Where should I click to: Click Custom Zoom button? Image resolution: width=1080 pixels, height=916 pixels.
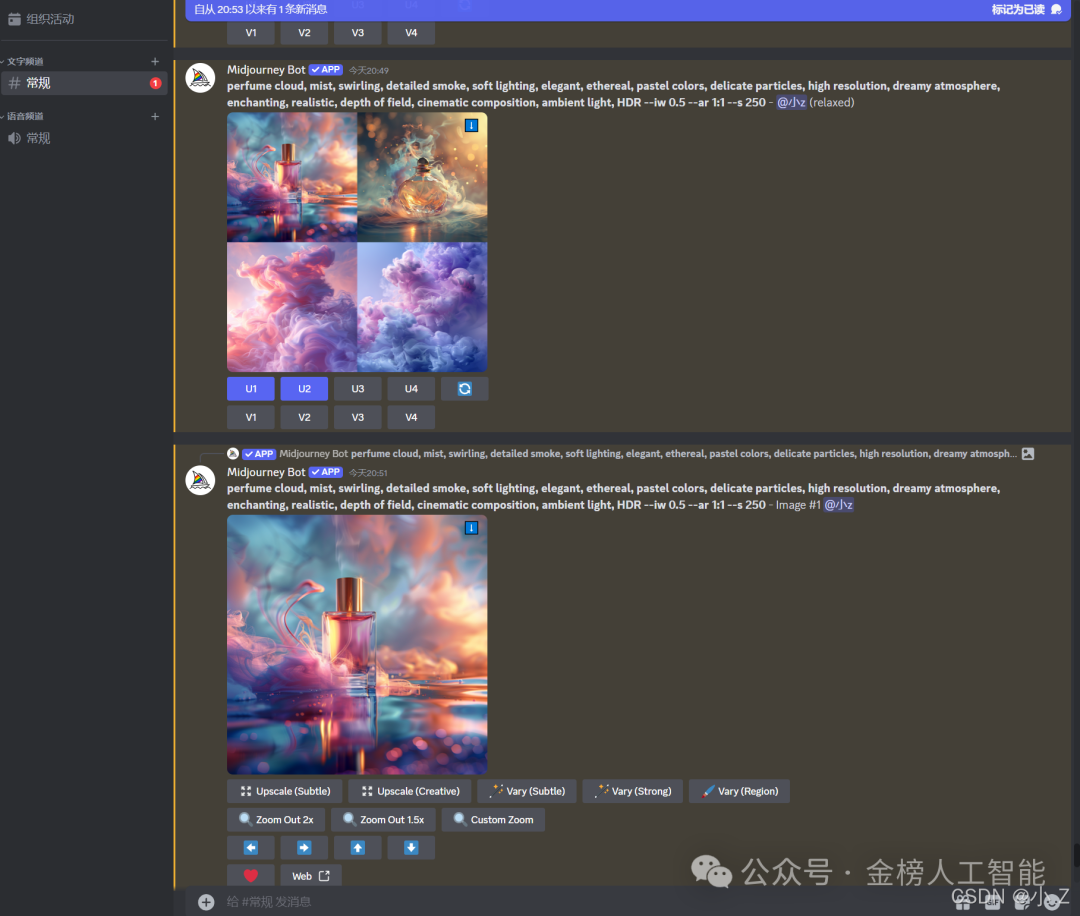[x=493, y=820]
